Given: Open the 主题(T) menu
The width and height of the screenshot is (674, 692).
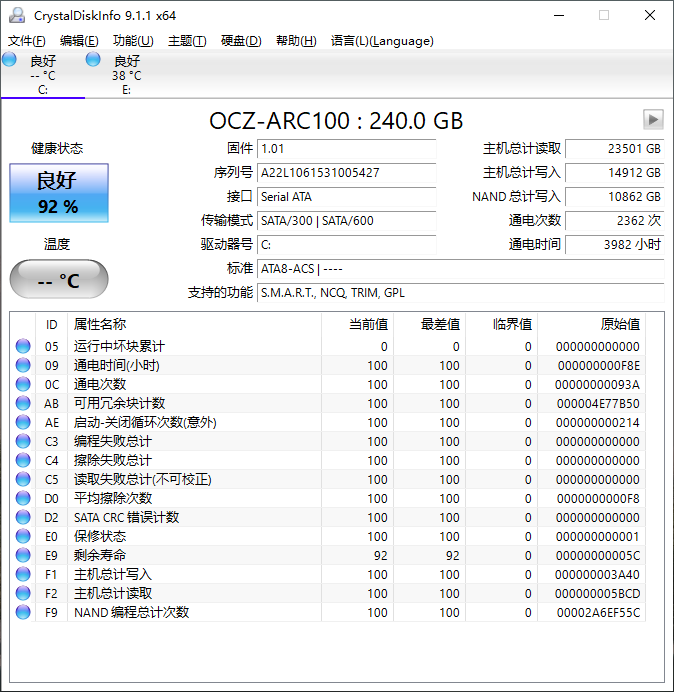Looking at the screenshot, I should pyautogui.click(x=187, y=41).
